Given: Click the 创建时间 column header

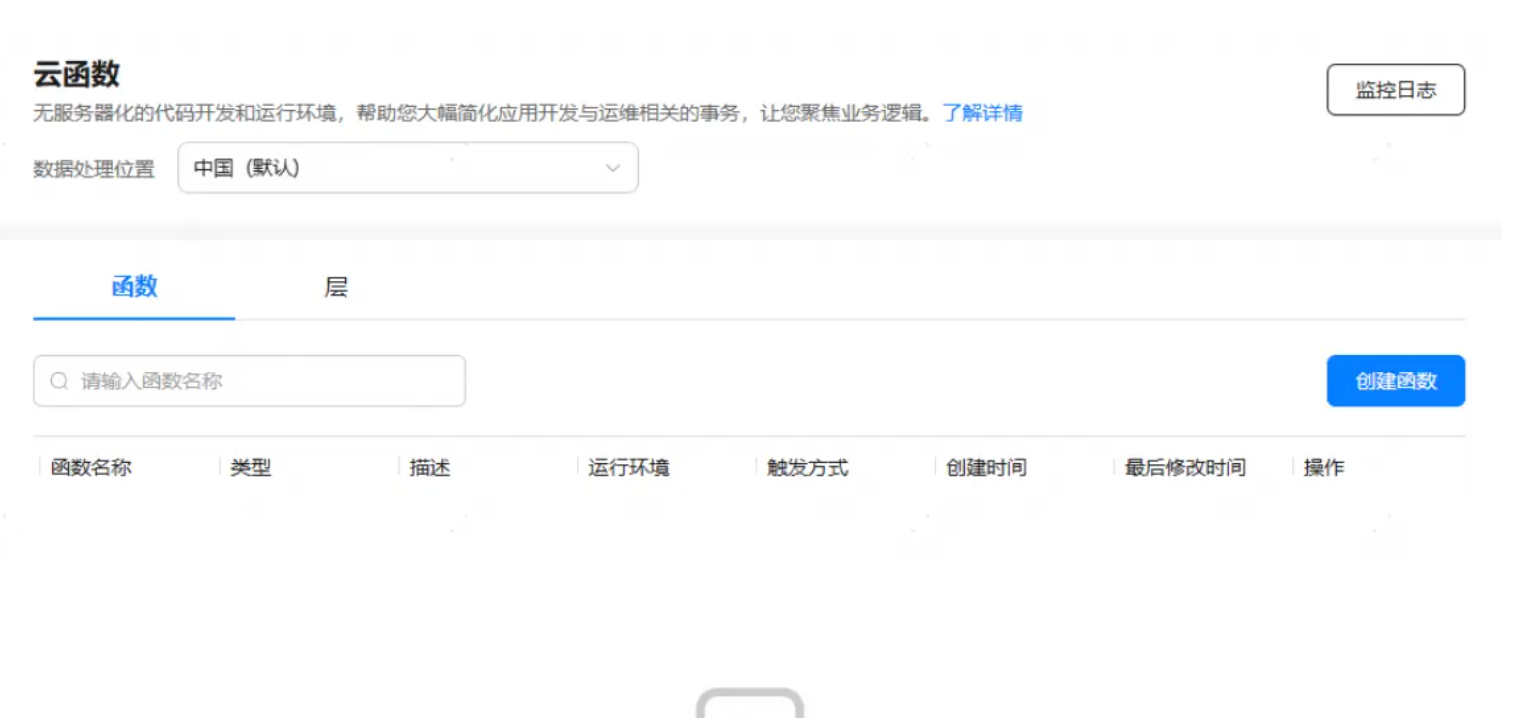Looking at the screenshot, I should pos(986,468).
